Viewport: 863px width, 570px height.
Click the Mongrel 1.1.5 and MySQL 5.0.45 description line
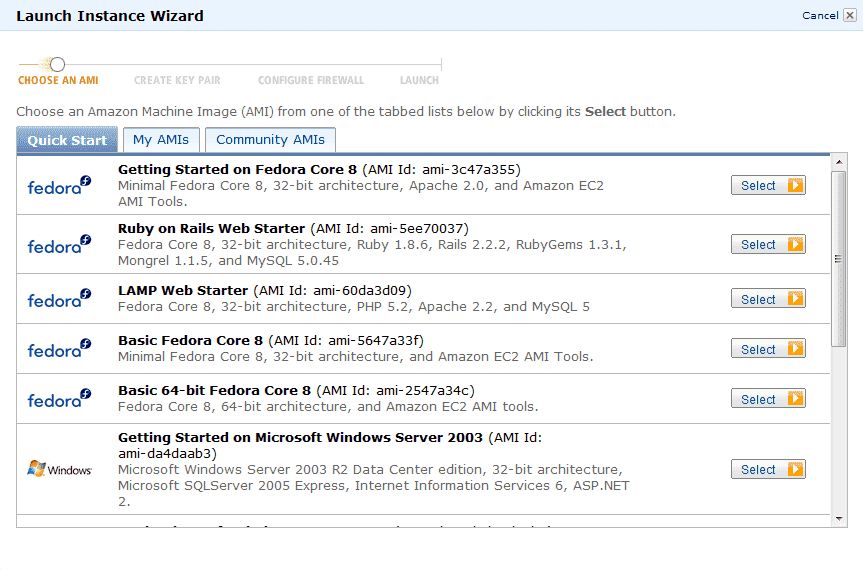tap(228, 260)
